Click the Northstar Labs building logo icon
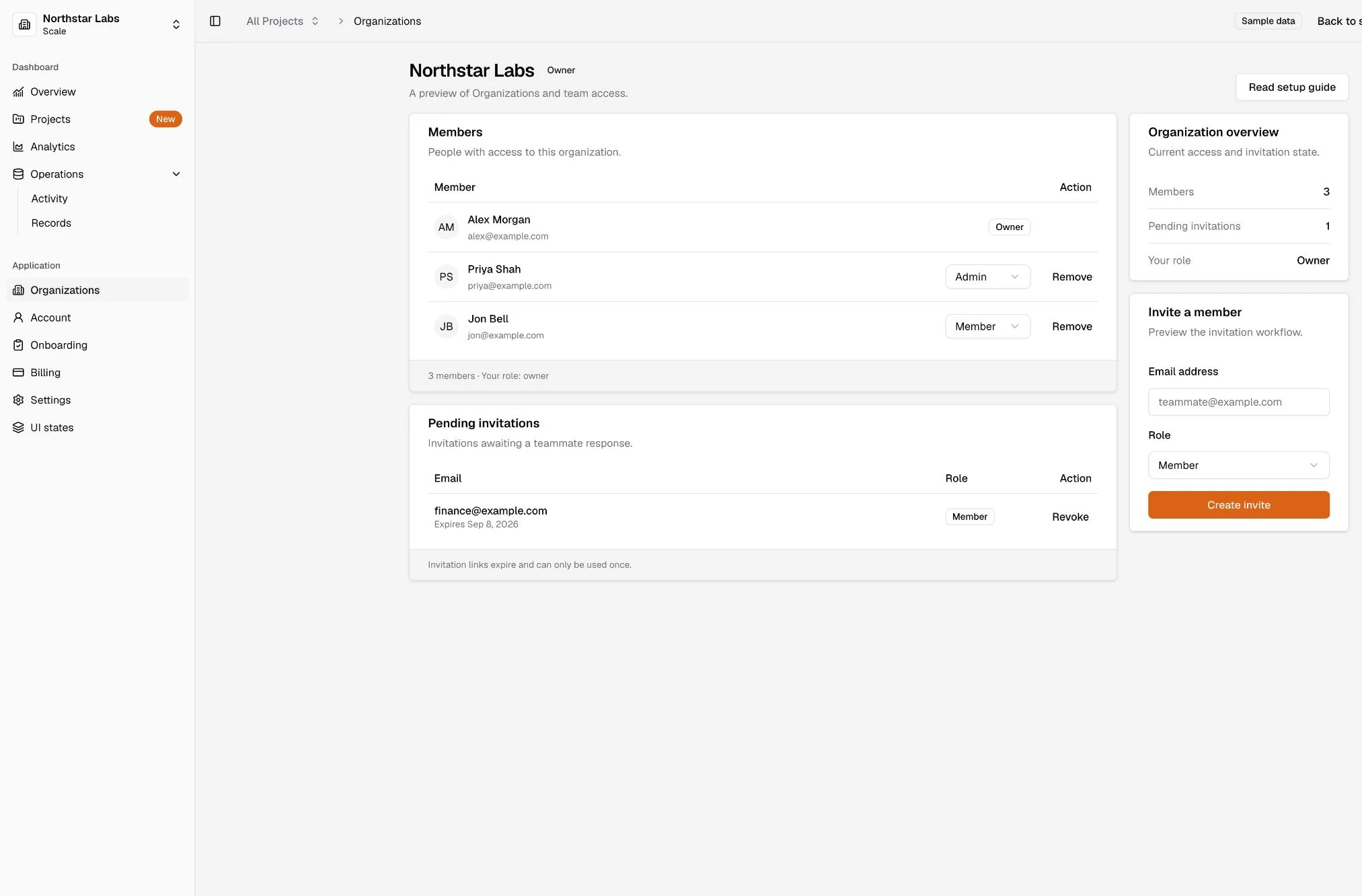Image resolution: width=1362 pixels, height=896 pixels. click(24, 24)
